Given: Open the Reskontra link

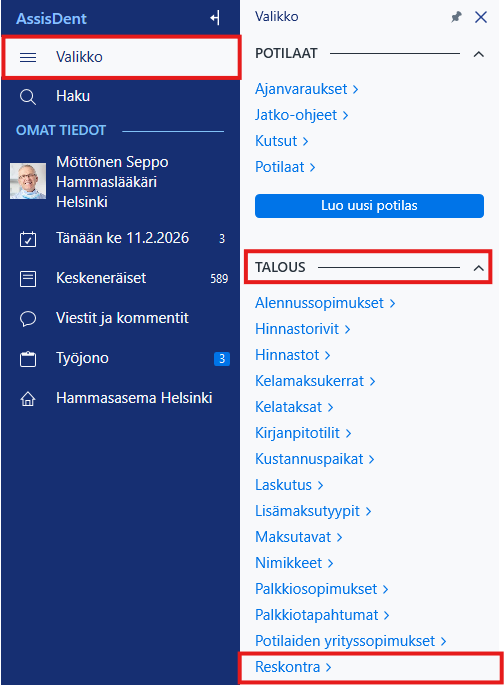Looking at the screenshot, I should pos(293,667).
